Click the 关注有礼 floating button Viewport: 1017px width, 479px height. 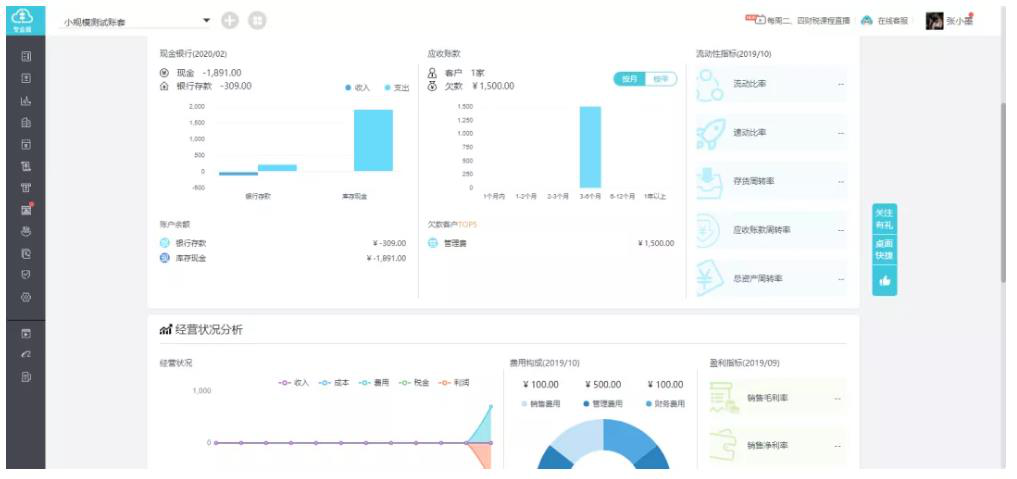885,218
